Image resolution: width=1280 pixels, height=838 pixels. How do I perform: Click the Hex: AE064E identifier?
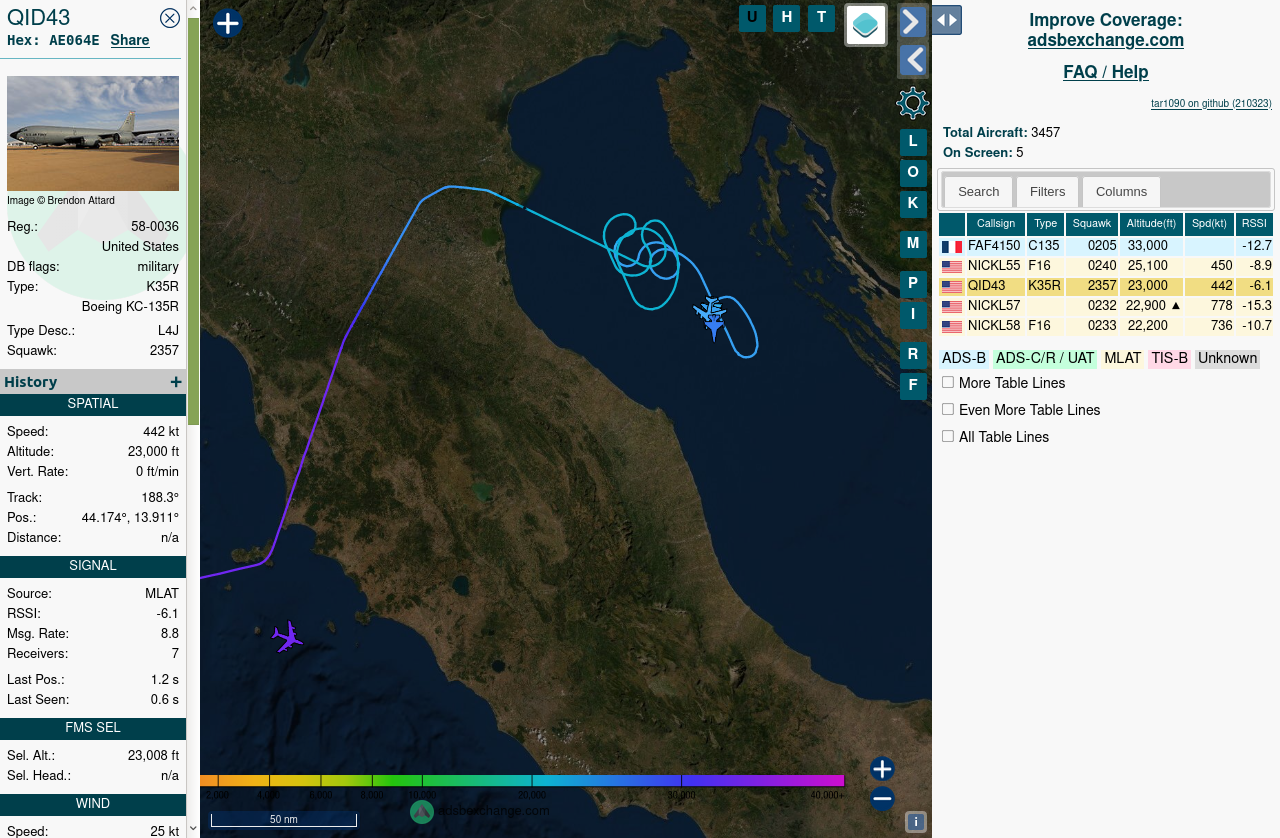click(53, 40)
